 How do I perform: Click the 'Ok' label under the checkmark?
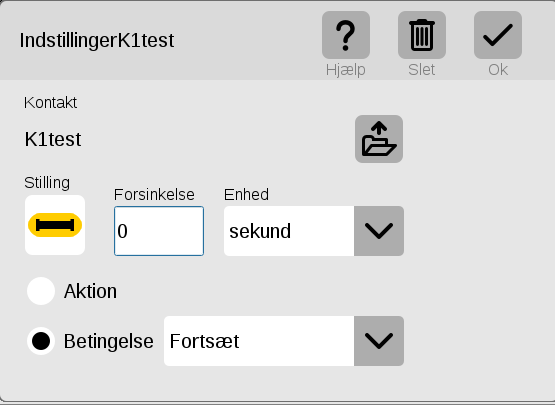(x=498, y=70)
